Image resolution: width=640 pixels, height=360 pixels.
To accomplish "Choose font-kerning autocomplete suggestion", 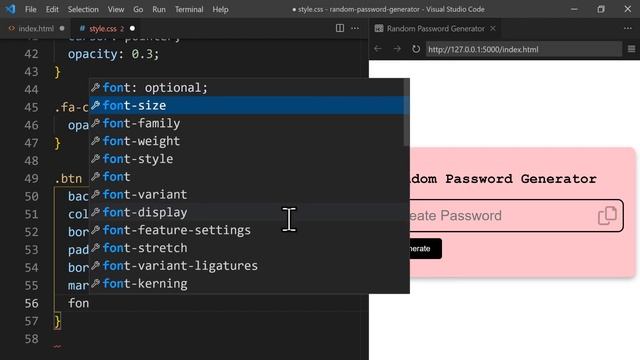I will (x=247, y=284).
